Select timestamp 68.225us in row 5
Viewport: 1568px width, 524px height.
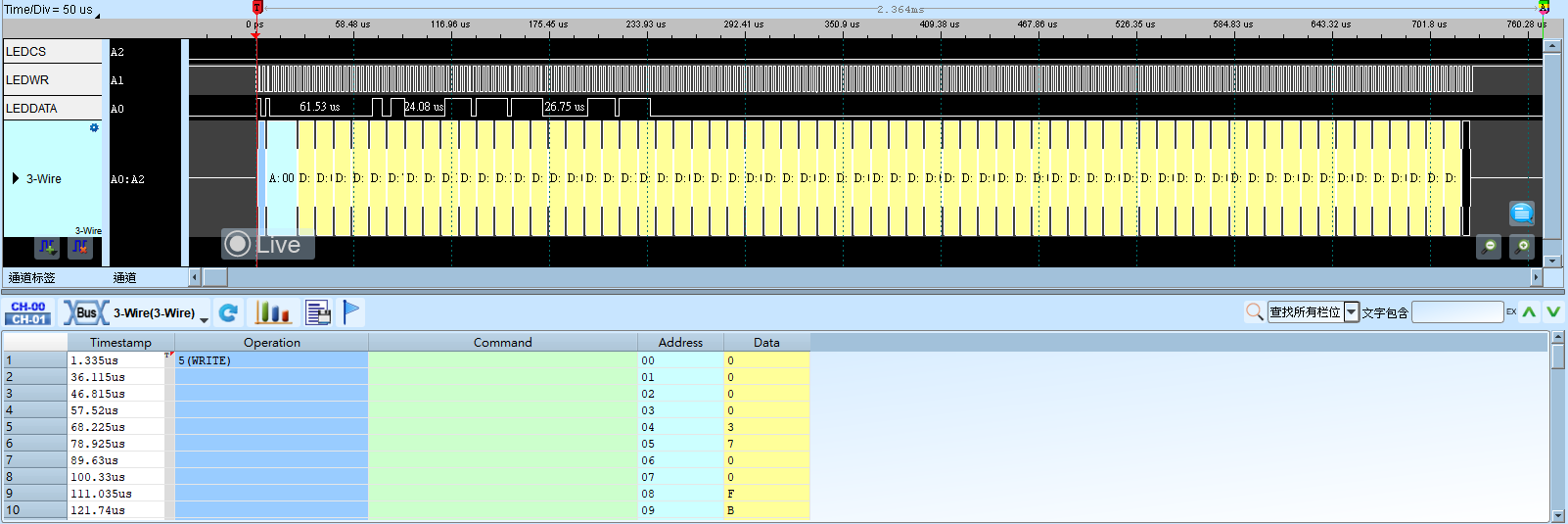point(115,427)
